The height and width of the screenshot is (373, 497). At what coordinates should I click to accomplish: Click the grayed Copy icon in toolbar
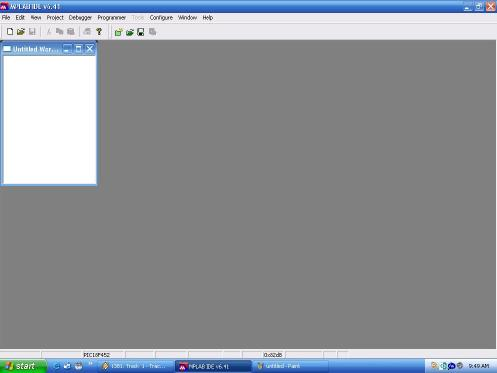point(60,32)
